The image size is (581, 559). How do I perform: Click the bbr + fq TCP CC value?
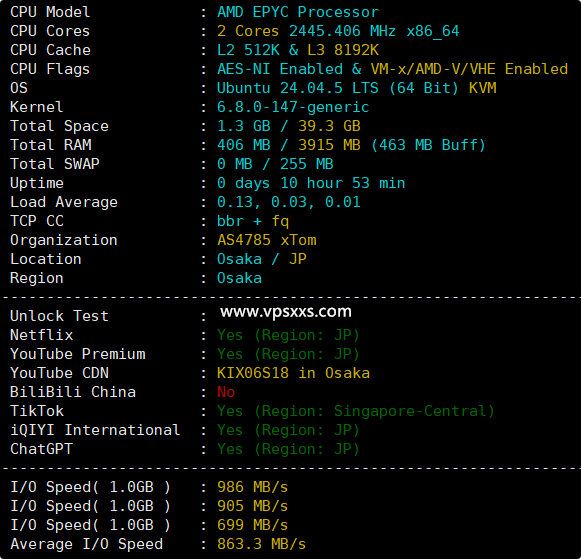[x=253, y=222]
